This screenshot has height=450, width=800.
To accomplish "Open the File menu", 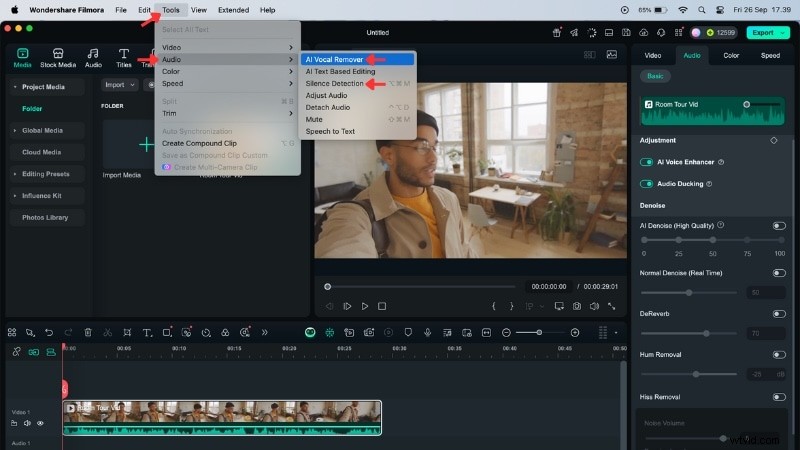I will coord(121,10).
